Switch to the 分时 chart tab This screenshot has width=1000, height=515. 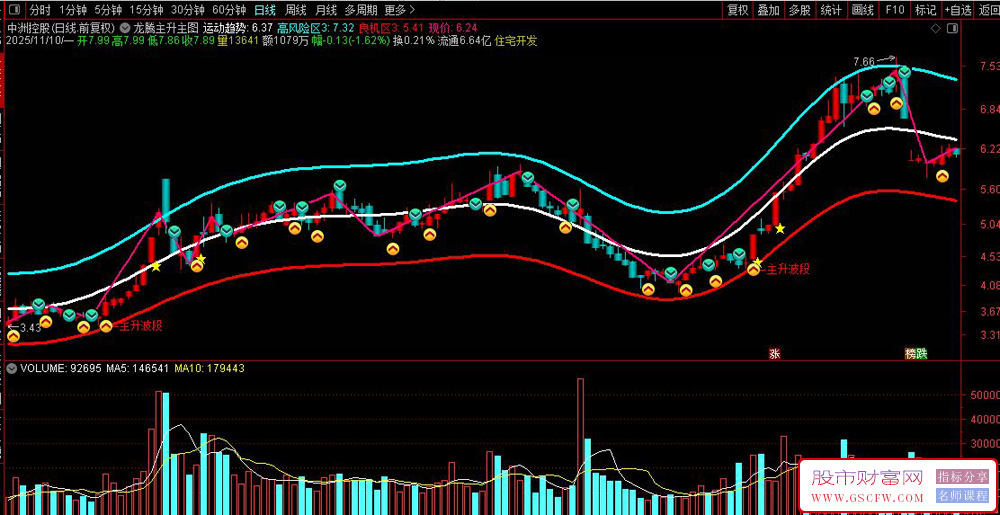click(40, 10)
